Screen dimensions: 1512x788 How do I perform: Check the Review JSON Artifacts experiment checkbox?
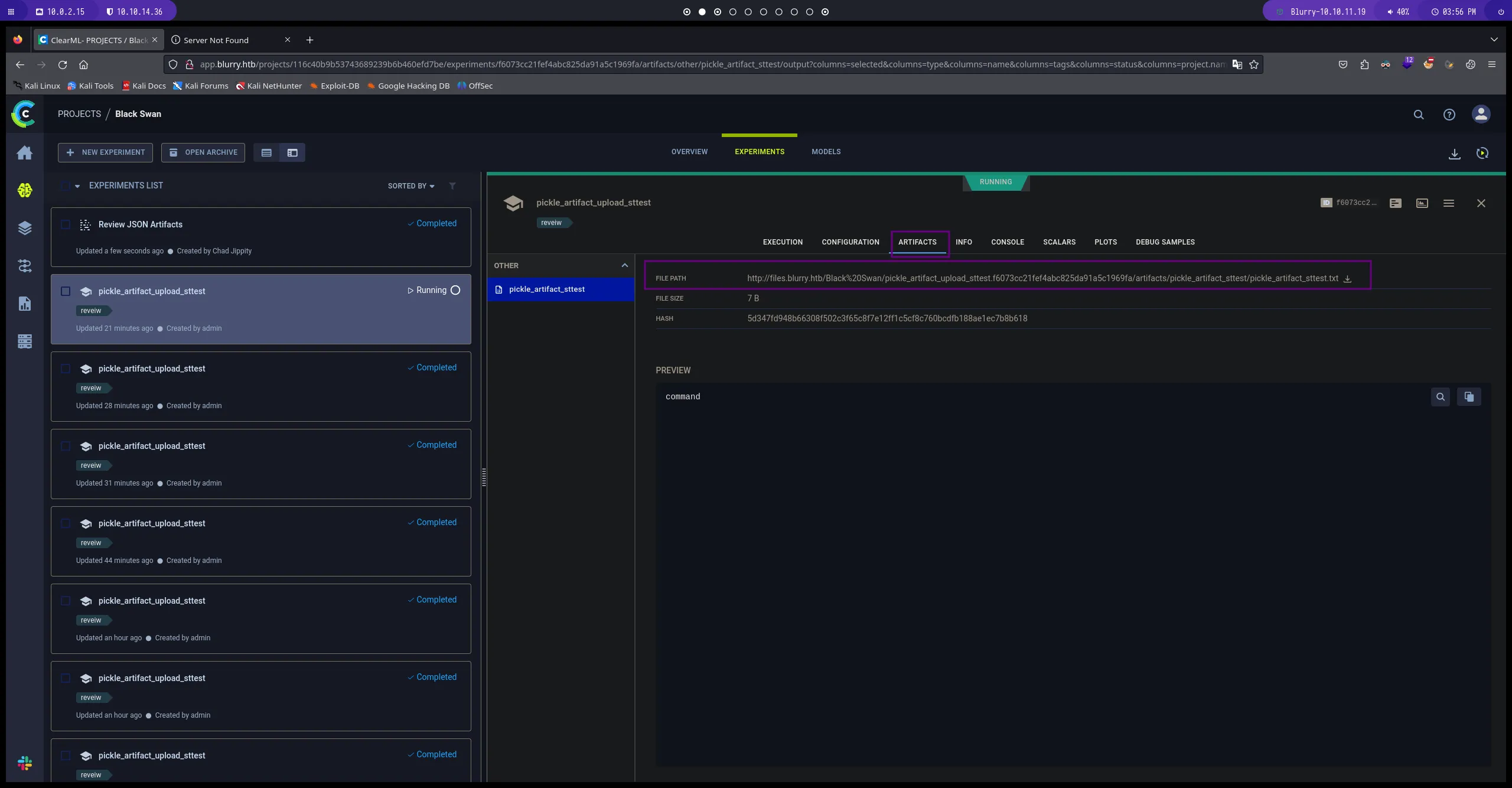click(66, 224)
